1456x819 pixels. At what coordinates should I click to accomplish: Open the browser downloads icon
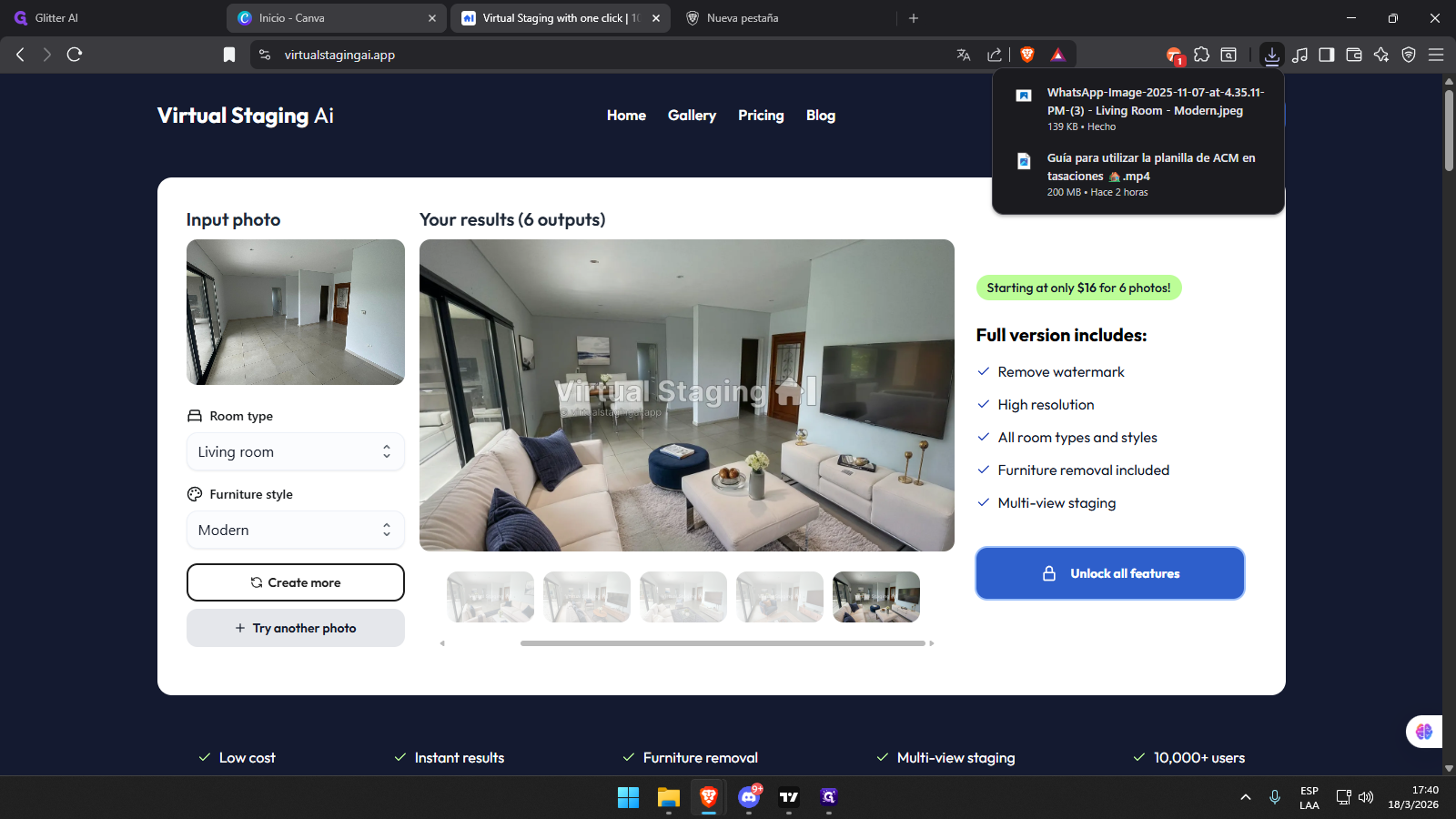point(1271,56)
